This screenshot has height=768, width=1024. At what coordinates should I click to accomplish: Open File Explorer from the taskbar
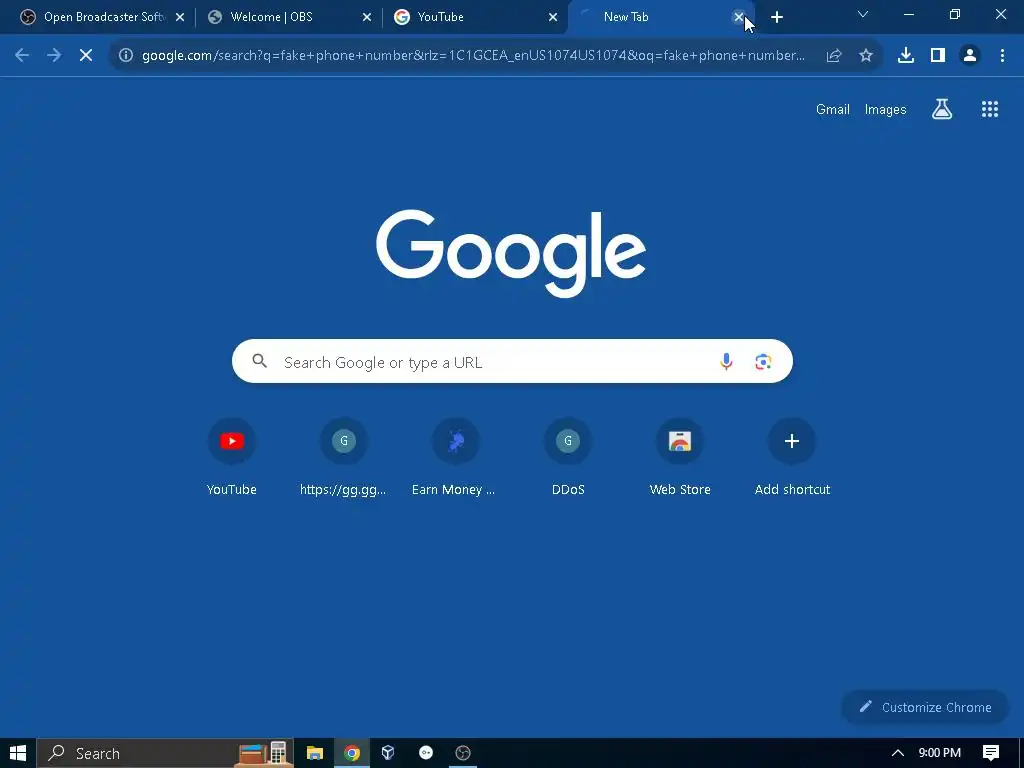tap(315, 753)
